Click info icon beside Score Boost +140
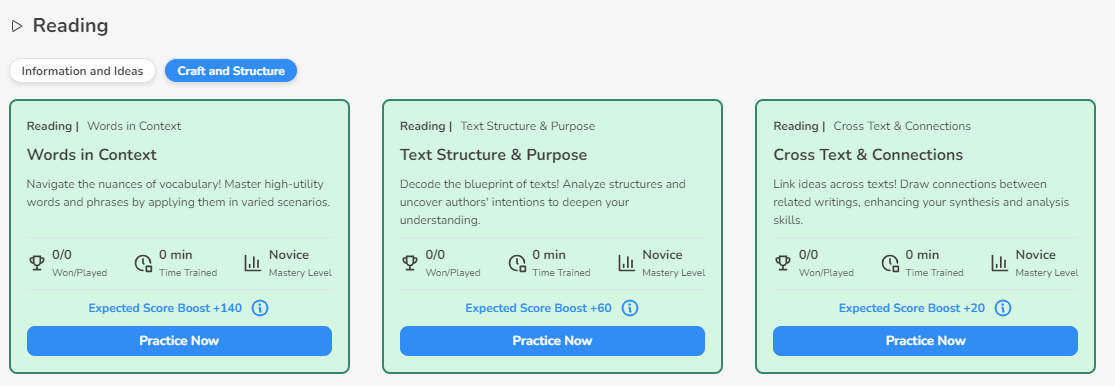Image resolution: width=1115 pixels, height=386 pixels. pyautogui.click(x=260, y=308)
